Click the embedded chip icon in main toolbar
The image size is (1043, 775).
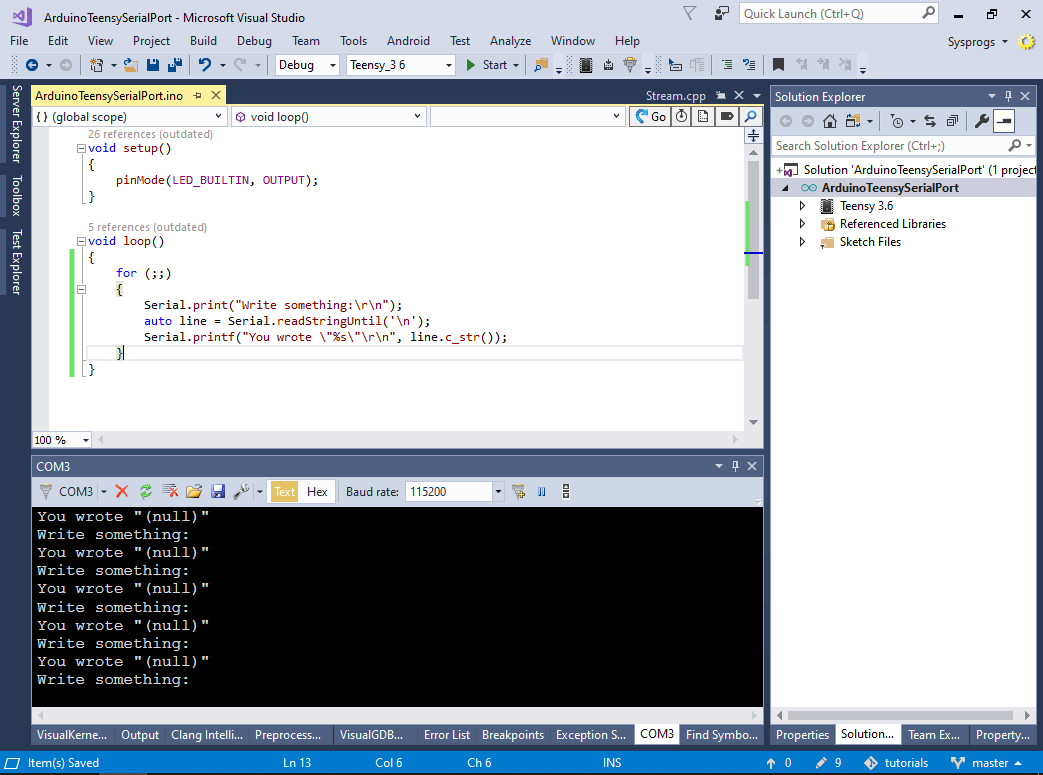point(586,65)
